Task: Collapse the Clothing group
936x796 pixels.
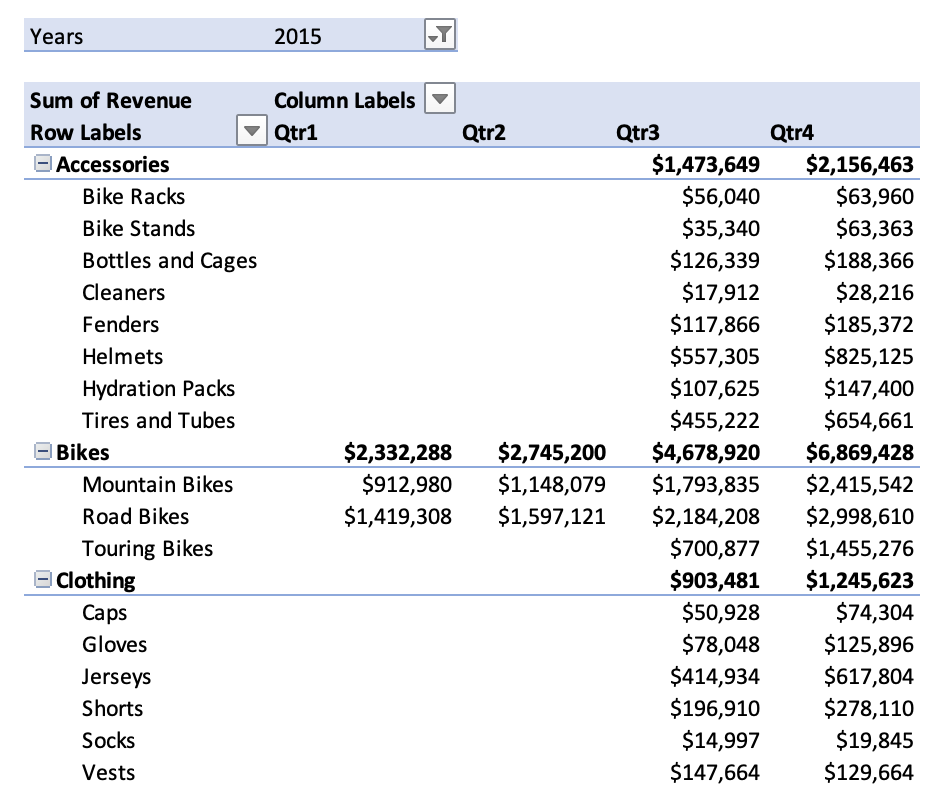Action: point(42,579)
